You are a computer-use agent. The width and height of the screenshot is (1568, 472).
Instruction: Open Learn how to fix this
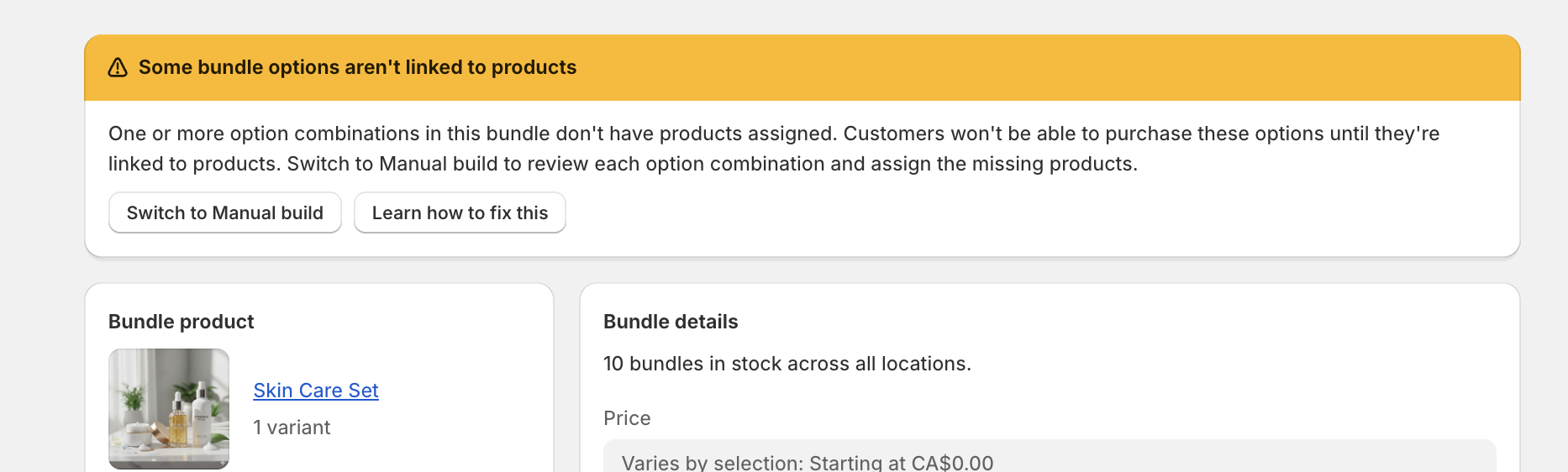coord(460,213)
